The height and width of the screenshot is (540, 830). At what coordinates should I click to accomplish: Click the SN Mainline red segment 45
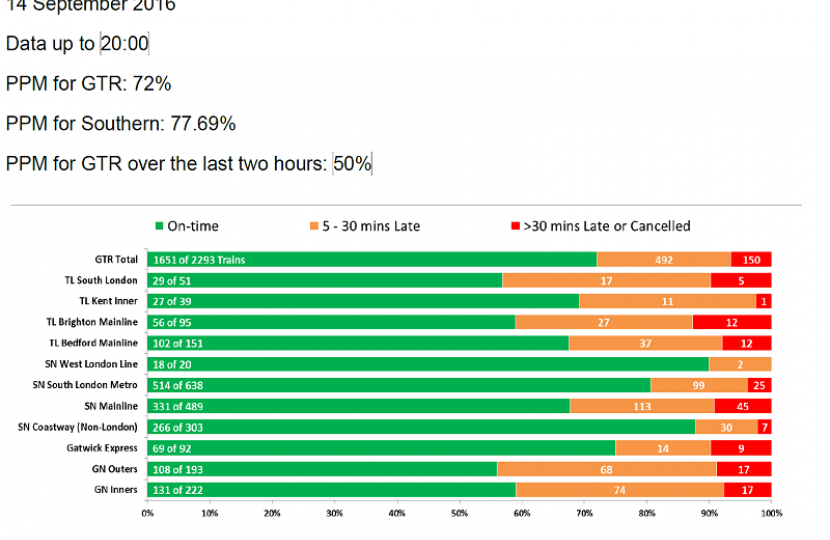click(742, 406)
